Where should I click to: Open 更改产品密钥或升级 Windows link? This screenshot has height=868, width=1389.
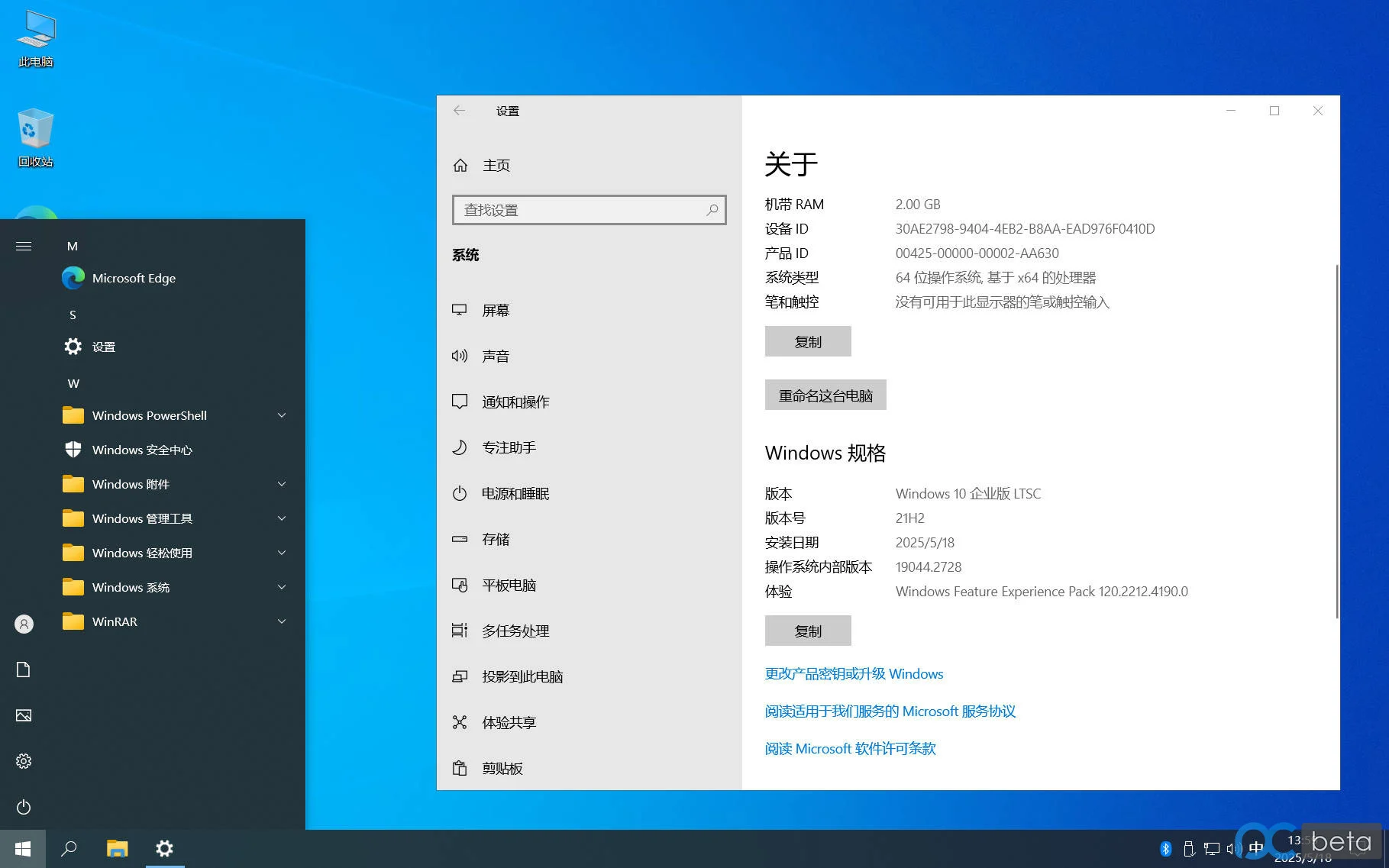click(x=853, y=673)
